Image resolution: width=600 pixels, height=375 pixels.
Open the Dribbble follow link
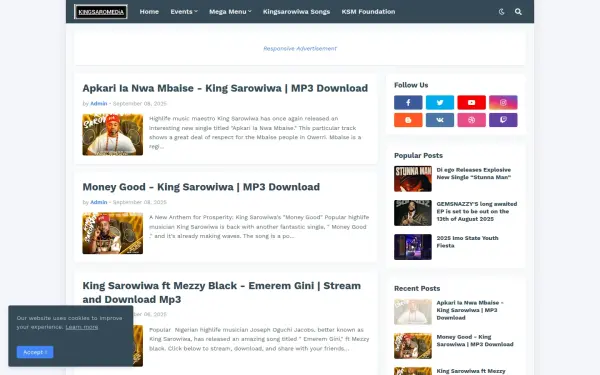471,120
